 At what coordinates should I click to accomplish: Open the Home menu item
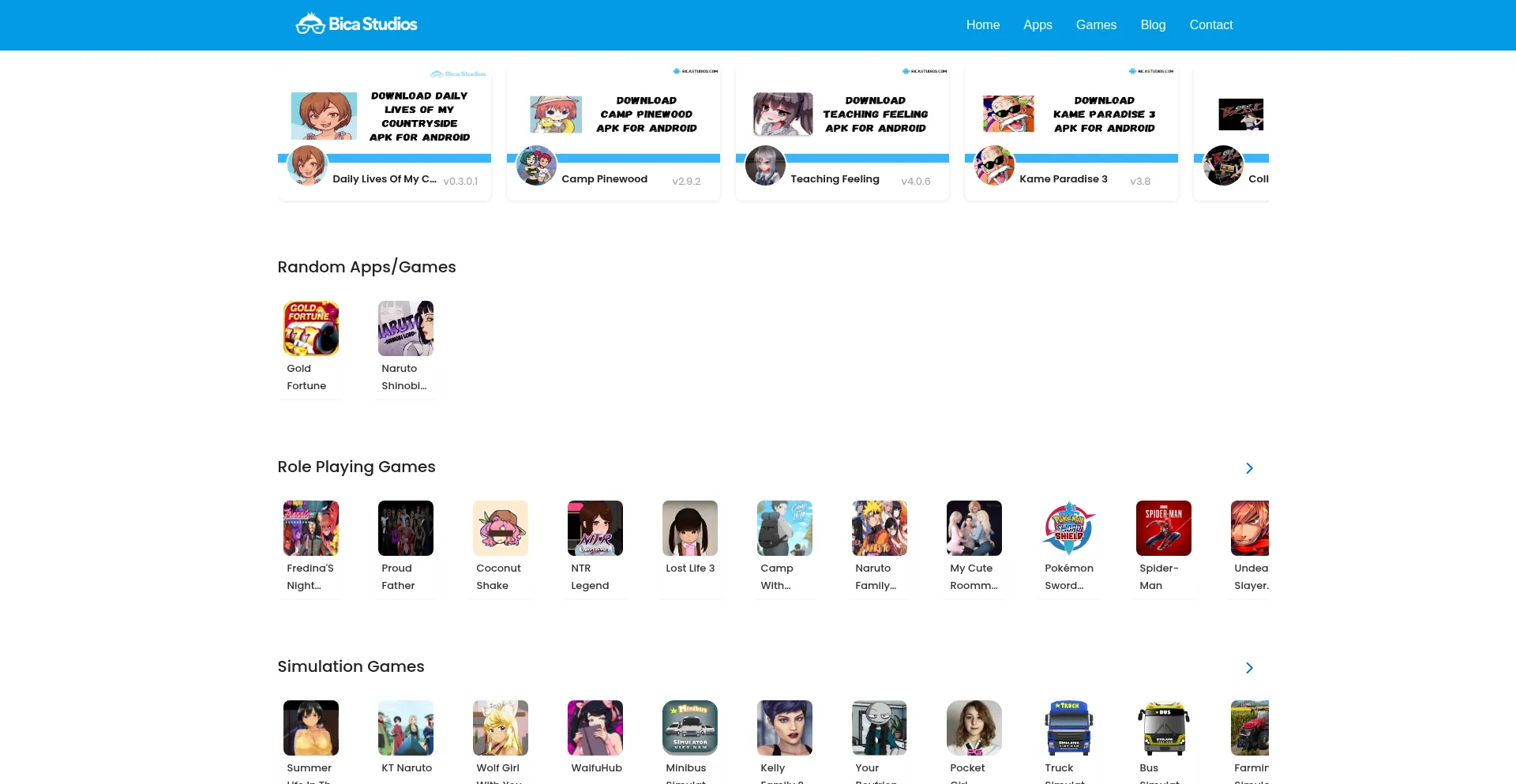click(x=983, y=25)
